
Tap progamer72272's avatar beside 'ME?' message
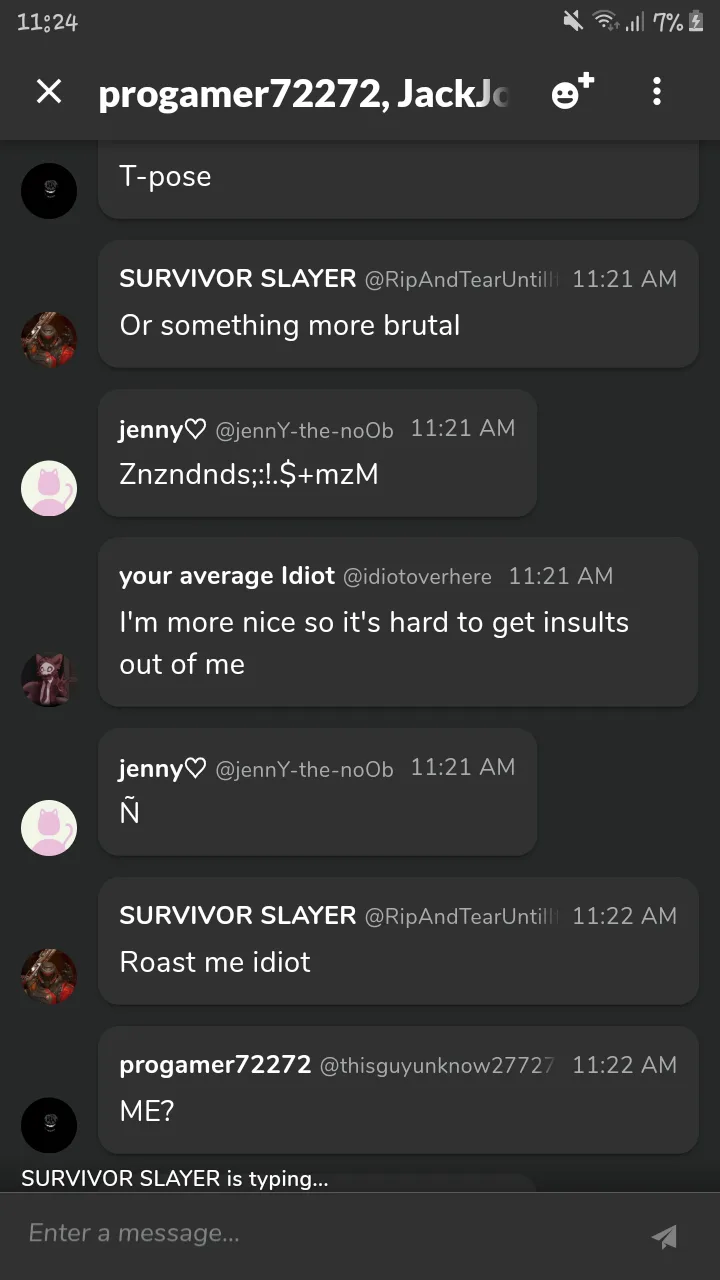[x=49, y=1125]
